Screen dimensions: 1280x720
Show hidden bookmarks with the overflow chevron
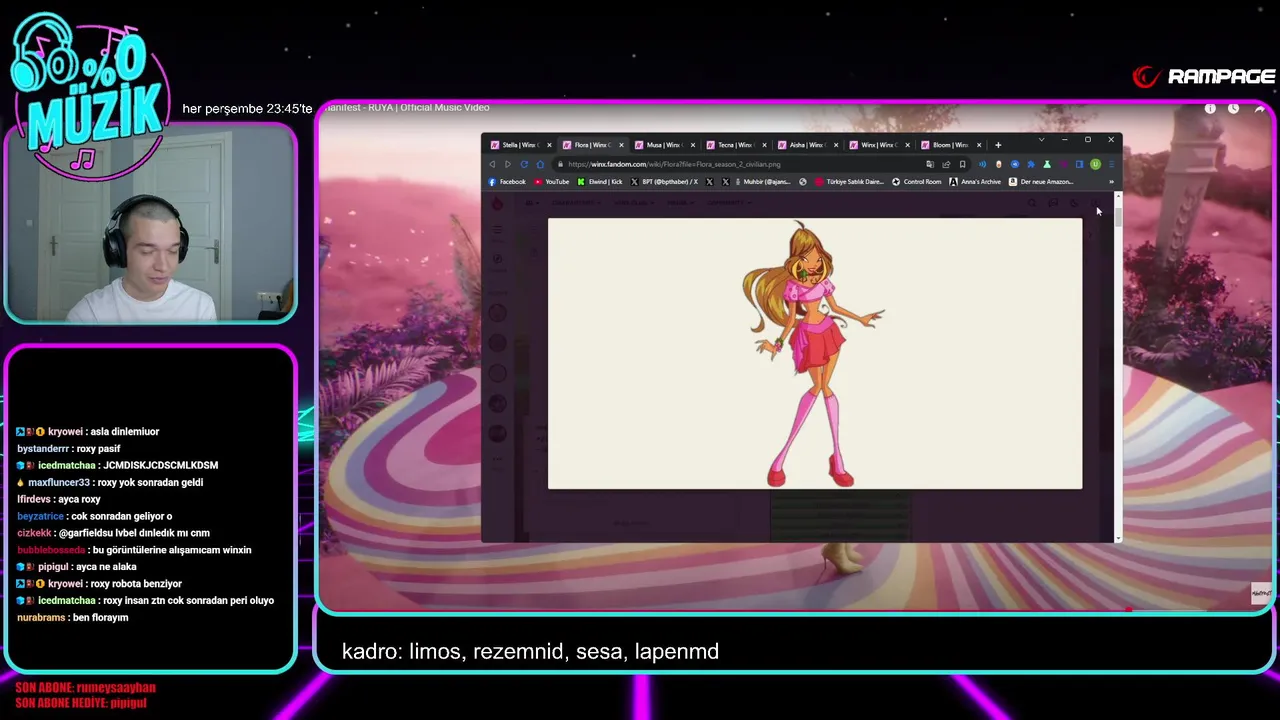(x=1111, y=182)
